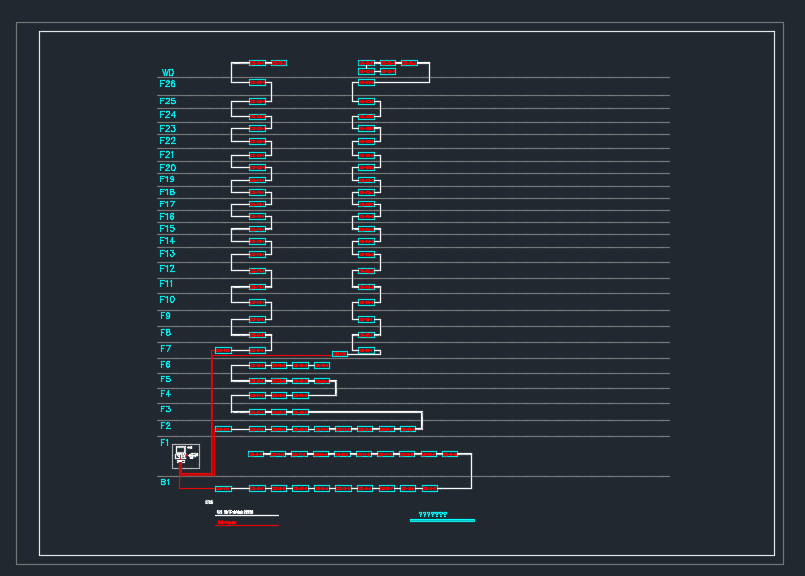Select the F23 floor label

coord(167,128)
